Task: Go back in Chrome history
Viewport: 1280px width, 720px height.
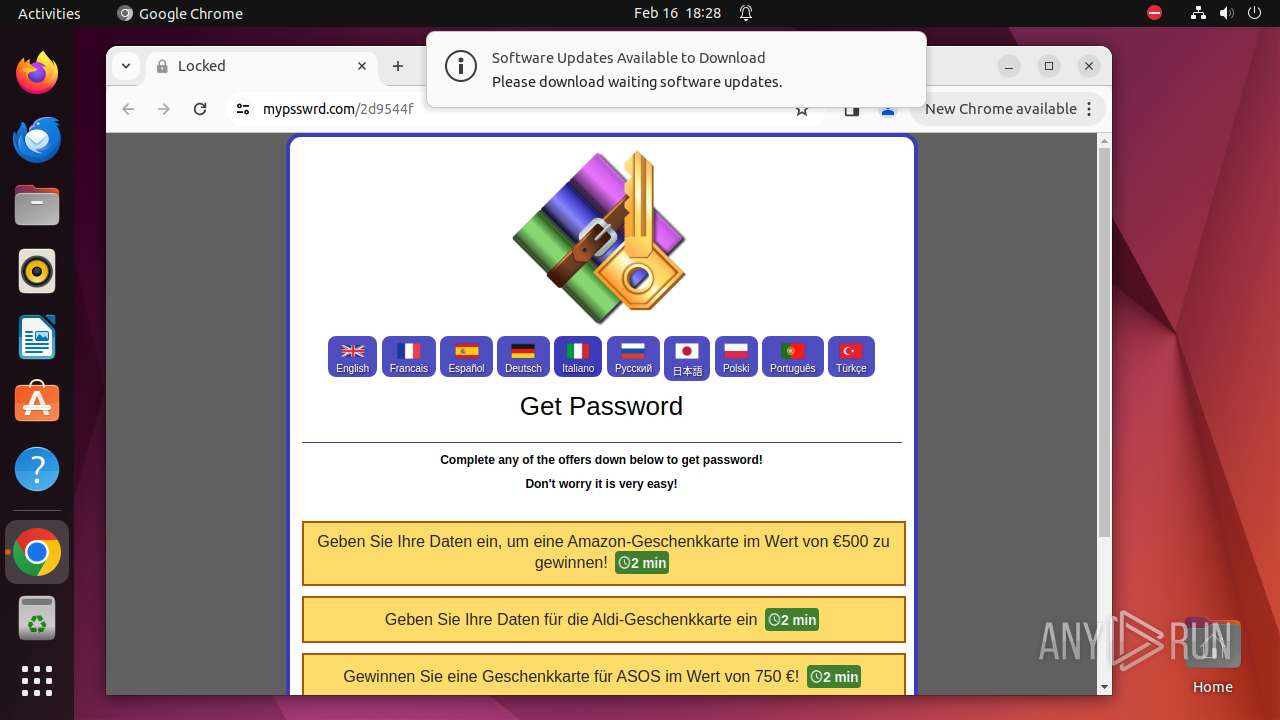Action: 128,109
